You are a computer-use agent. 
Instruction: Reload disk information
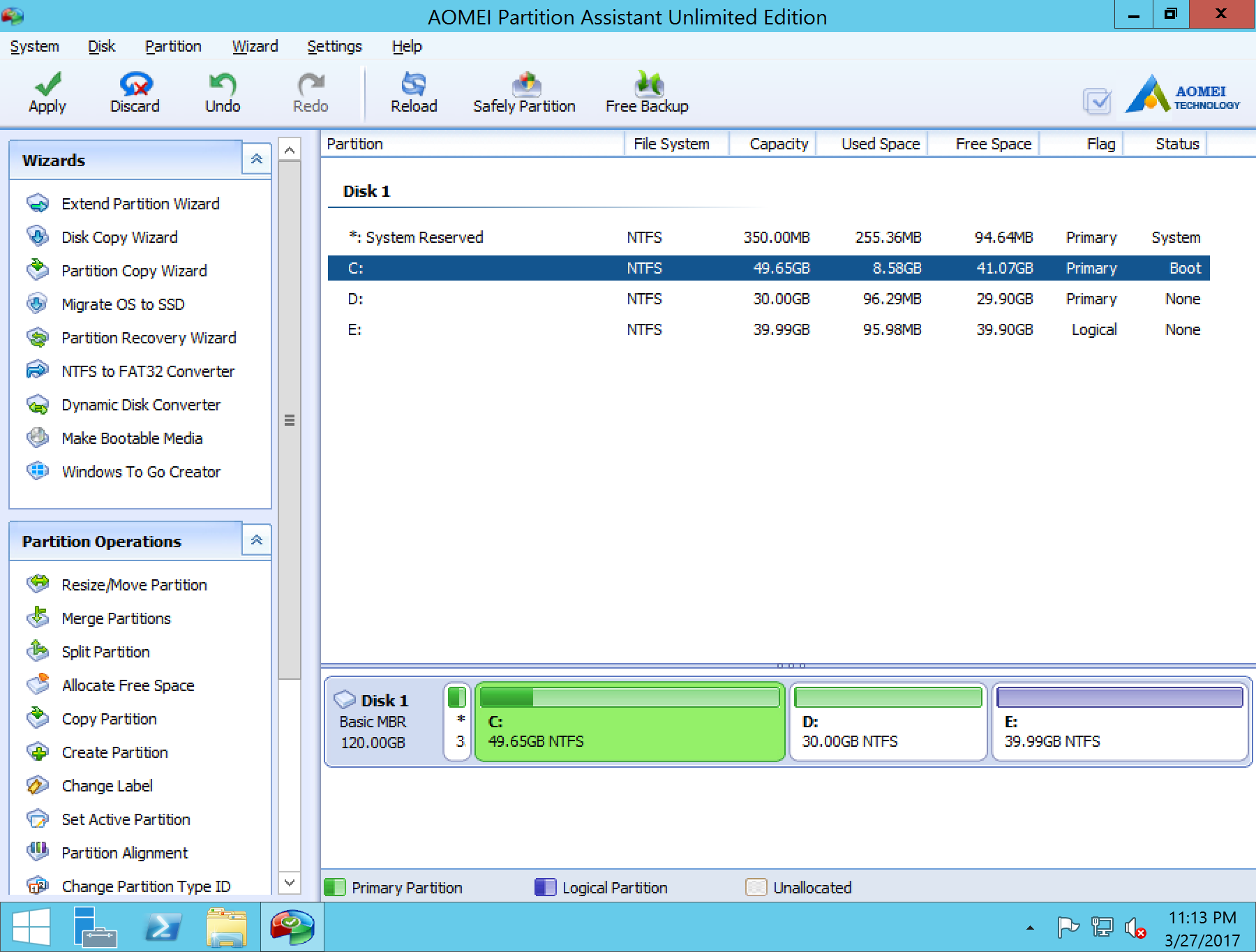[x=414, y=93]
